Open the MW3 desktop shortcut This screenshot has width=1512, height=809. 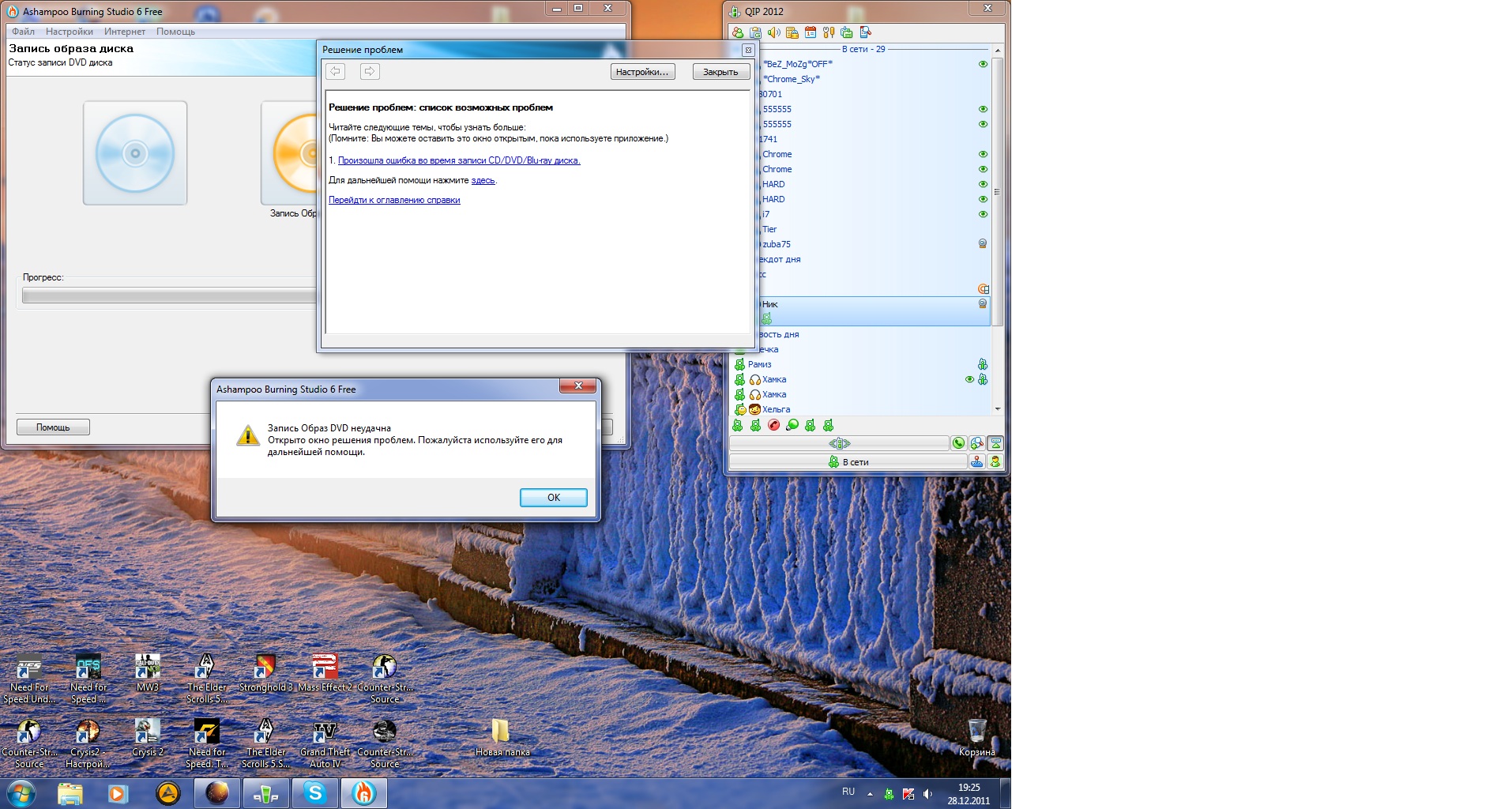click(148, 674)
